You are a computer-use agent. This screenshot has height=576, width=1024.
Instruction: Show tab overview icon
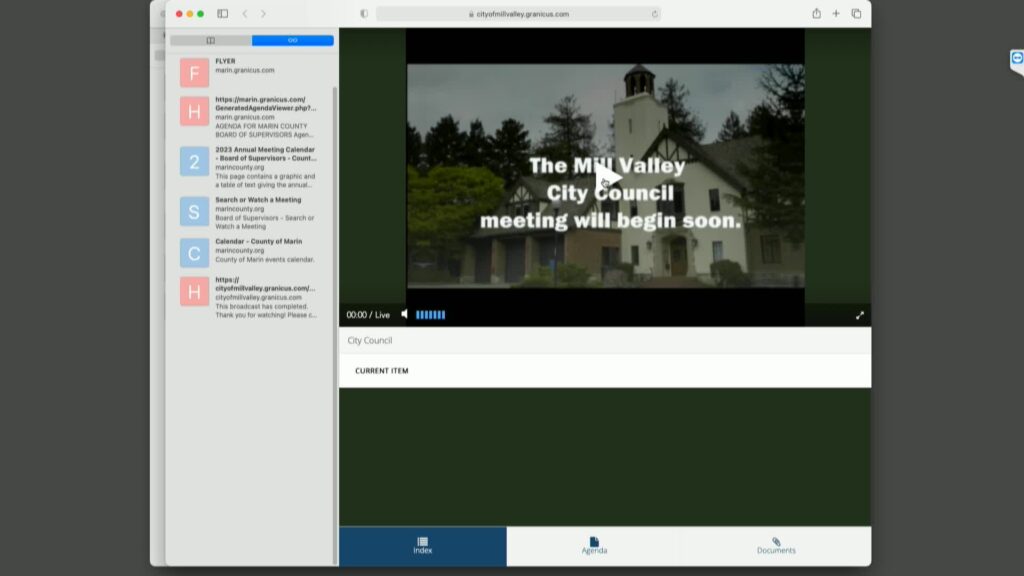856,13
